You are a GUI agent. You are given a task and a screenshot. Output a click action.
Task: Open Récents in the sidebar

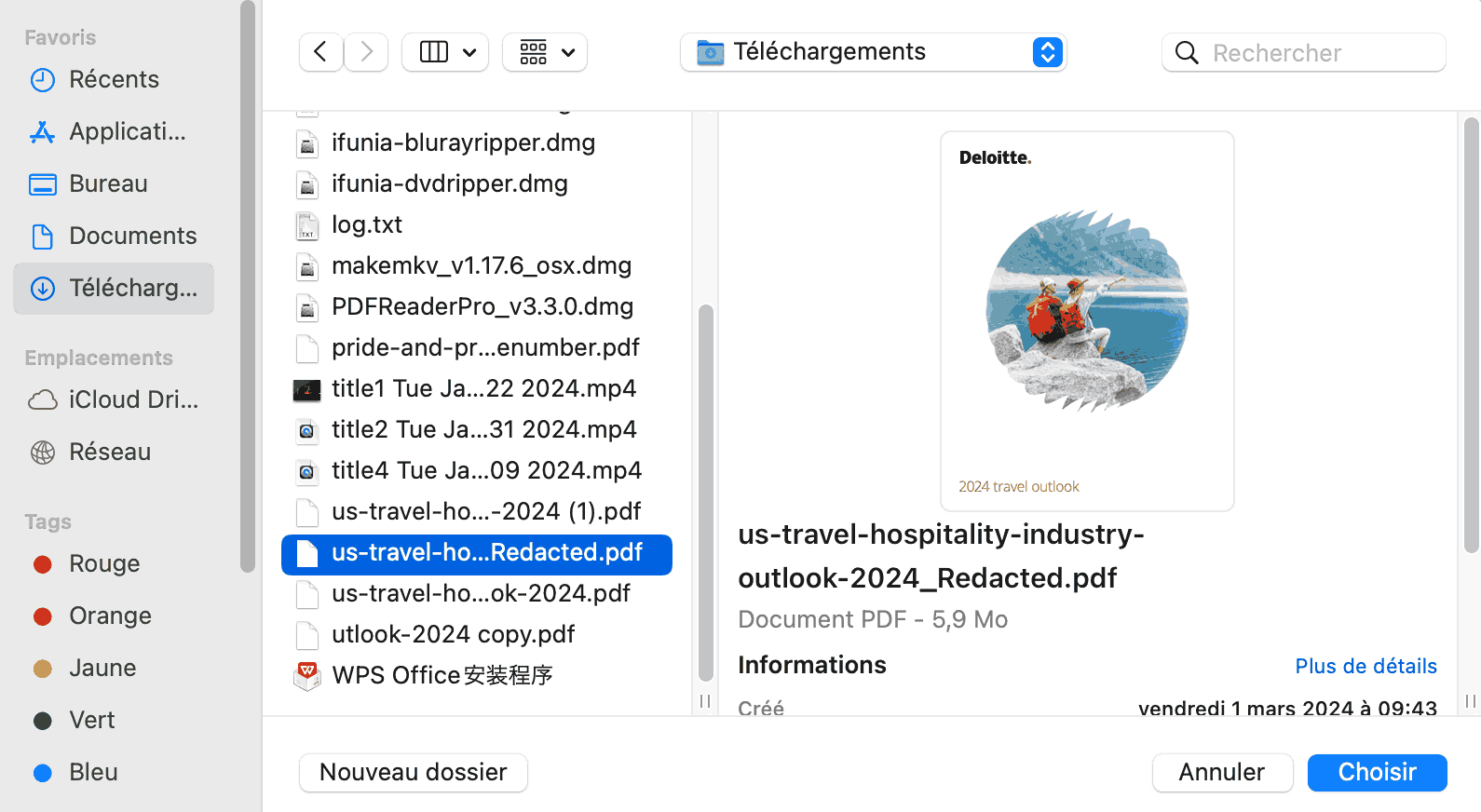click(114, 79)
